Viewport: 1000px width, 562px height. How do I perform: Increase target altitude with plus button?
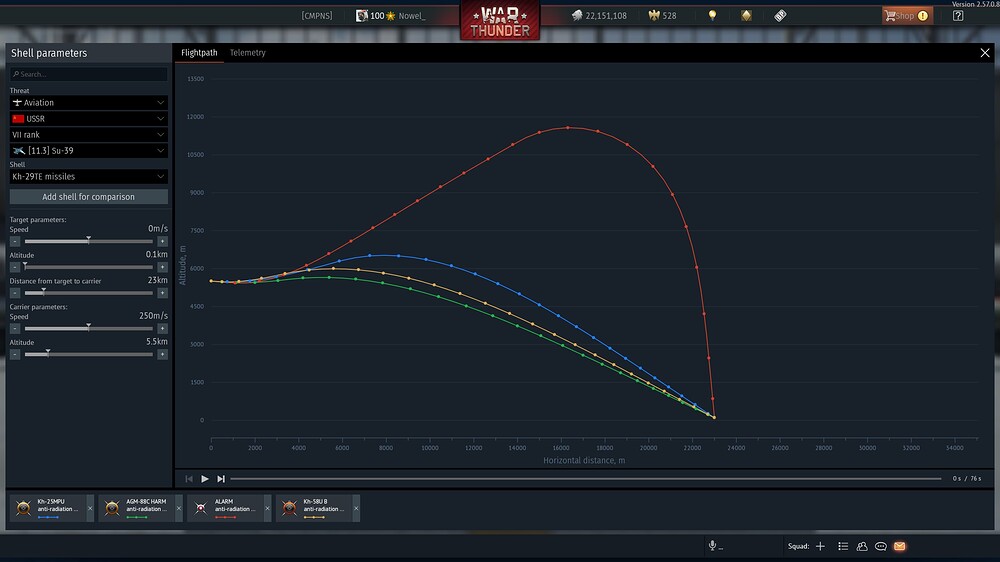[163, 267]
